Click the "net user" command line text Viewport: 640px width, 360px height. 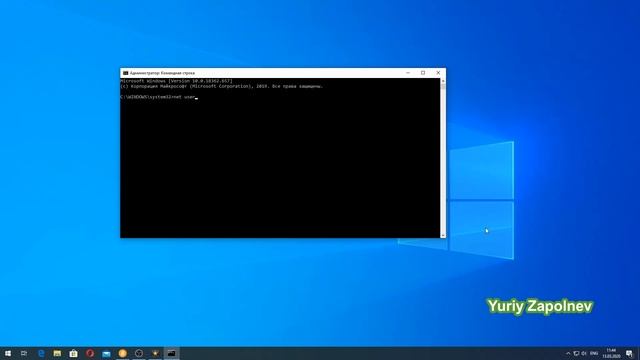click(184, 97)
